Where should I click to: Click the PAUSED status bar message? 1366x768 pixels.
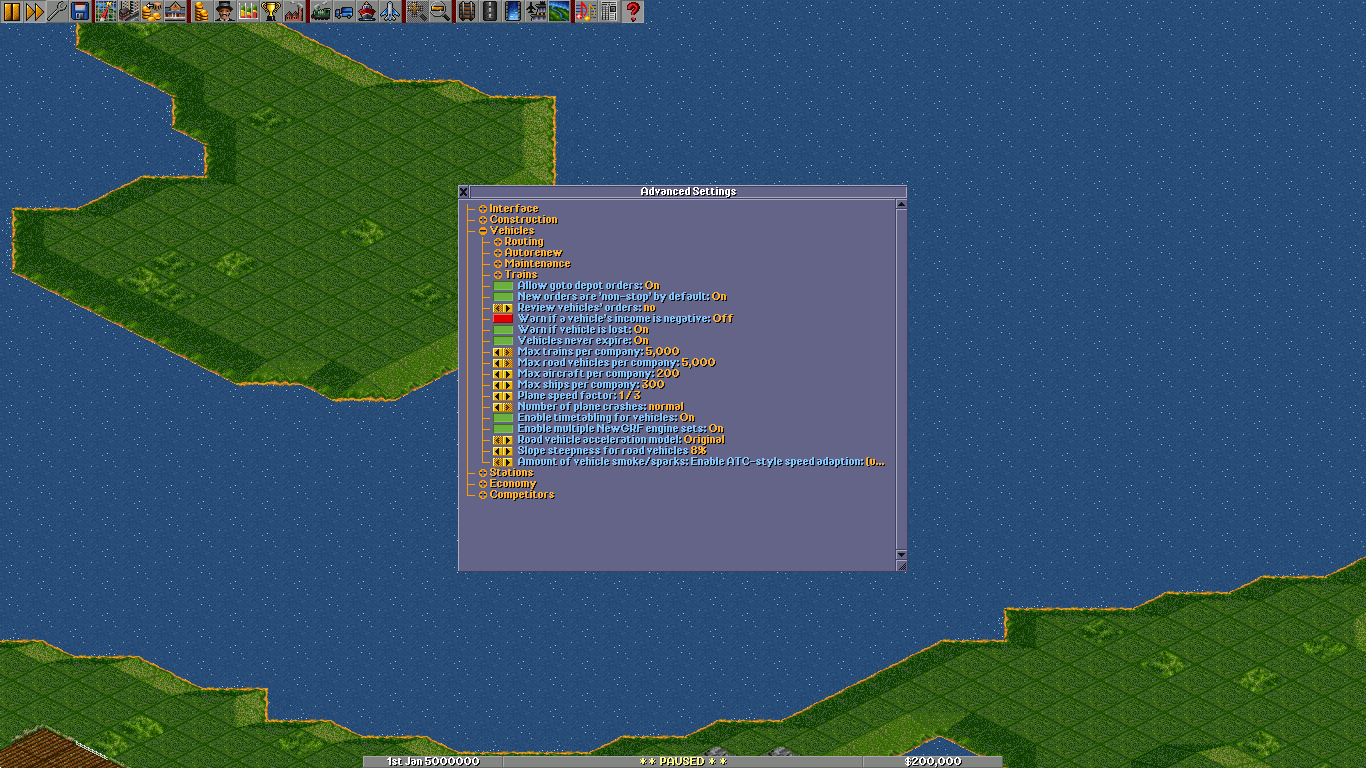point(683,761)
